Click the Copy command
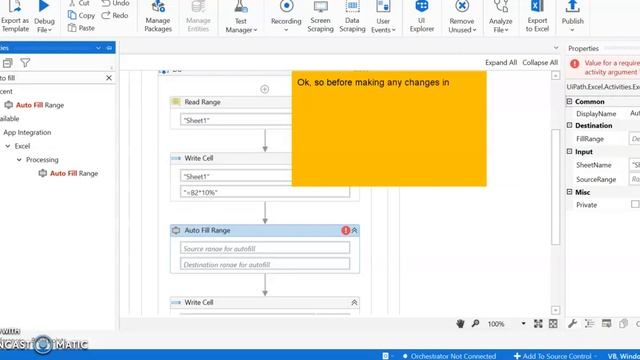The width and height of the screenshot is (640, 360). (81, 16)
